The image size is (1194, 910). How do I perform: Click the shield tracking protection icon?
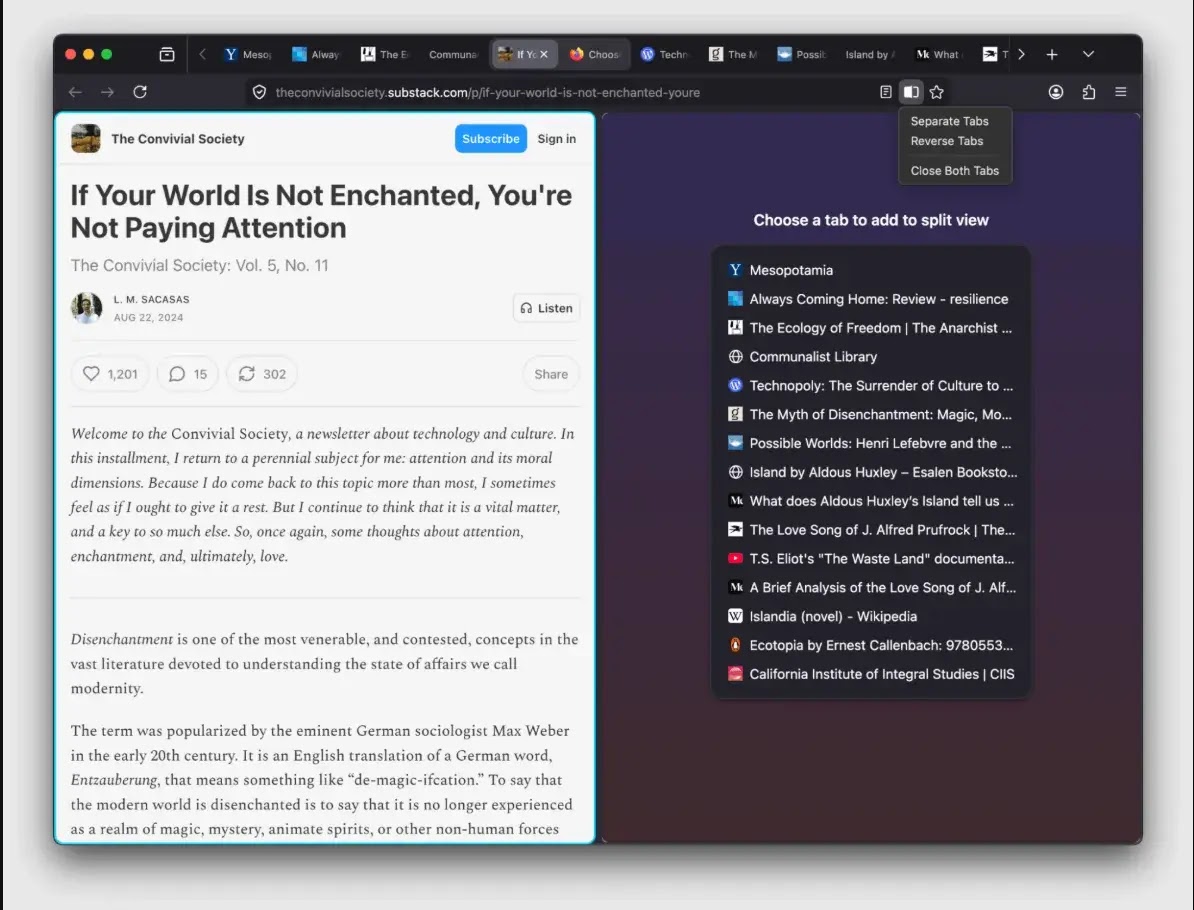259,92
